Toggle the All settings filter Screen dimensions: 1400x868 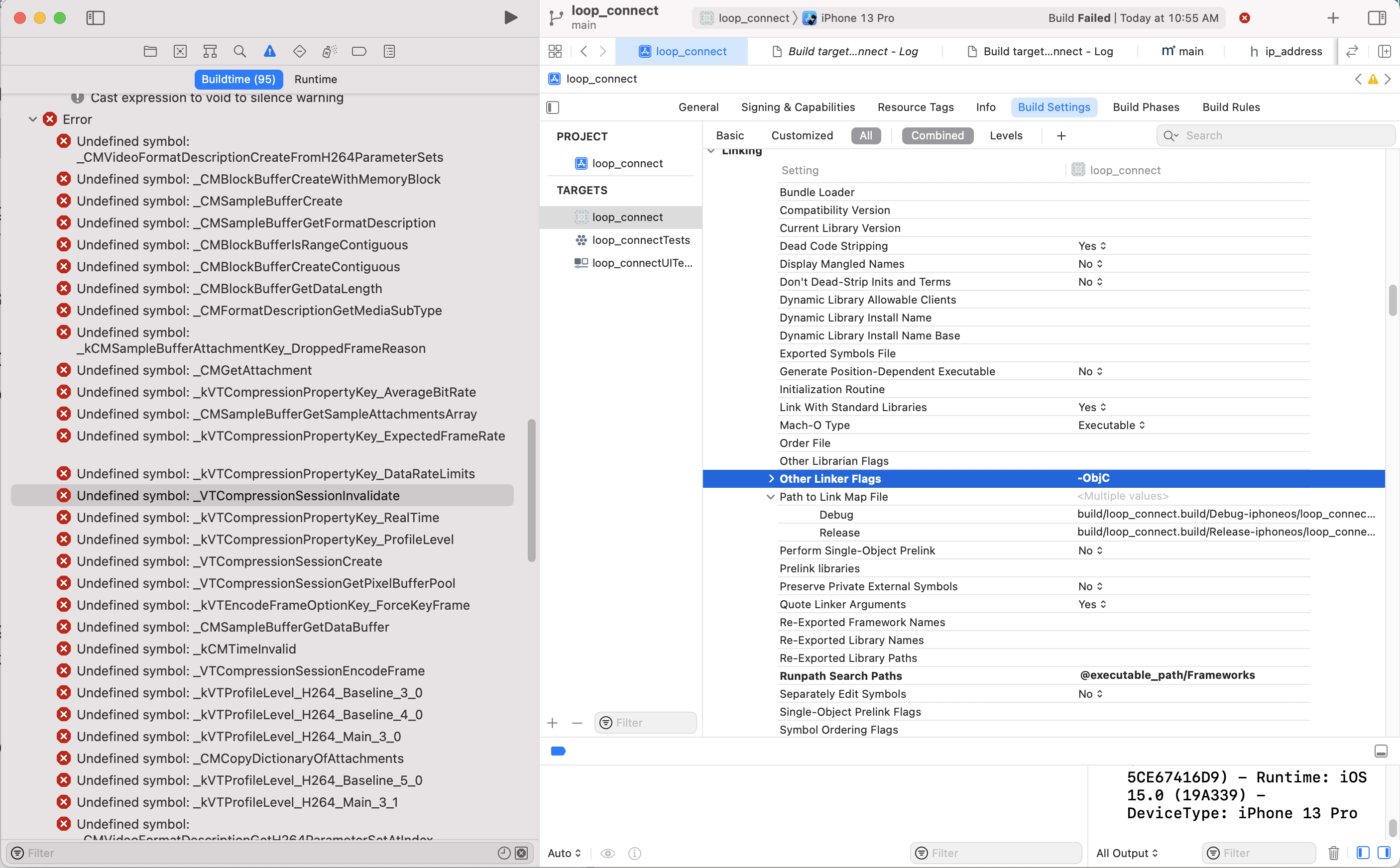(x=865, y=135)
